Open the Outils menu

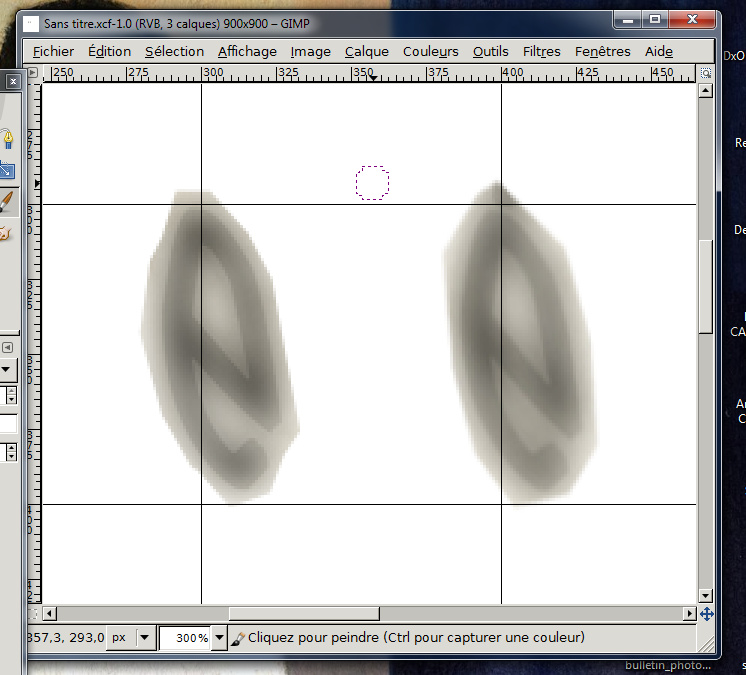coord(490,51)
